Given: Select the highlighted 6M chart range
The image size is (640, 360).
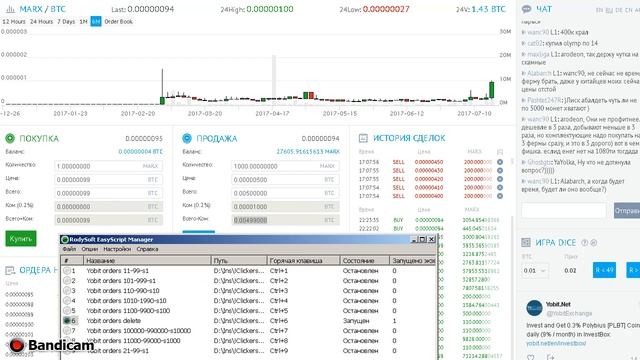Looking at the screenshot, I should [x=96, y=22].
